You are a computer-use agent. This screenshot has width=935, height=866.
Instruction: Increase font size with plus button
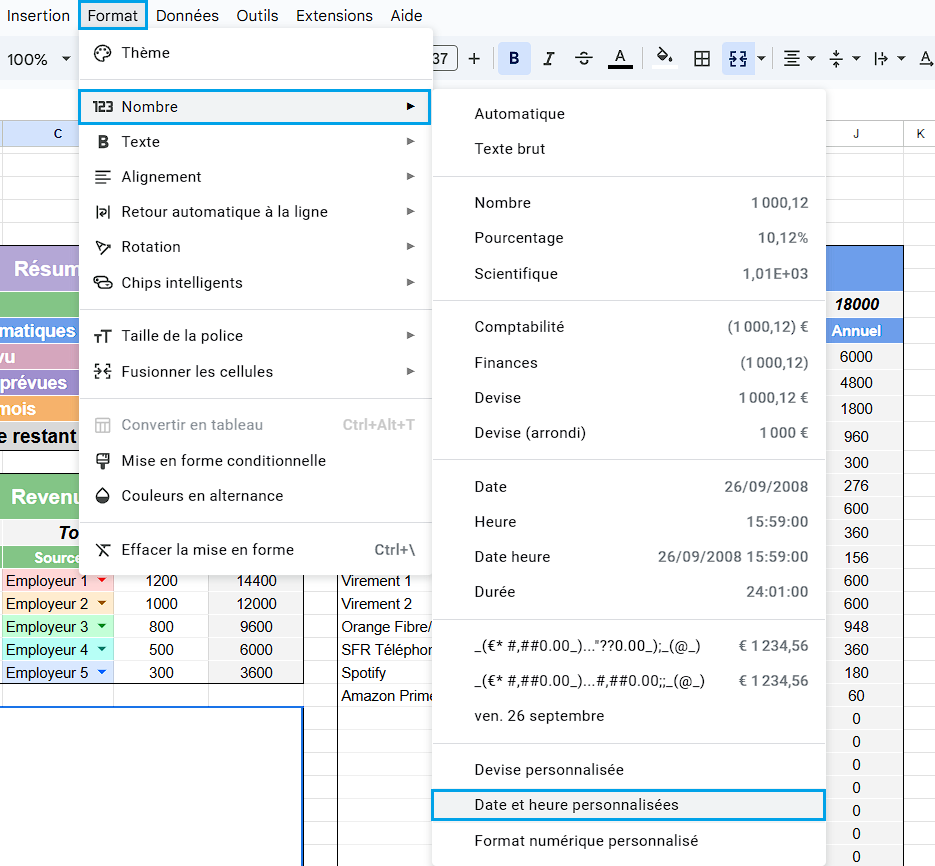pos(474,59)
